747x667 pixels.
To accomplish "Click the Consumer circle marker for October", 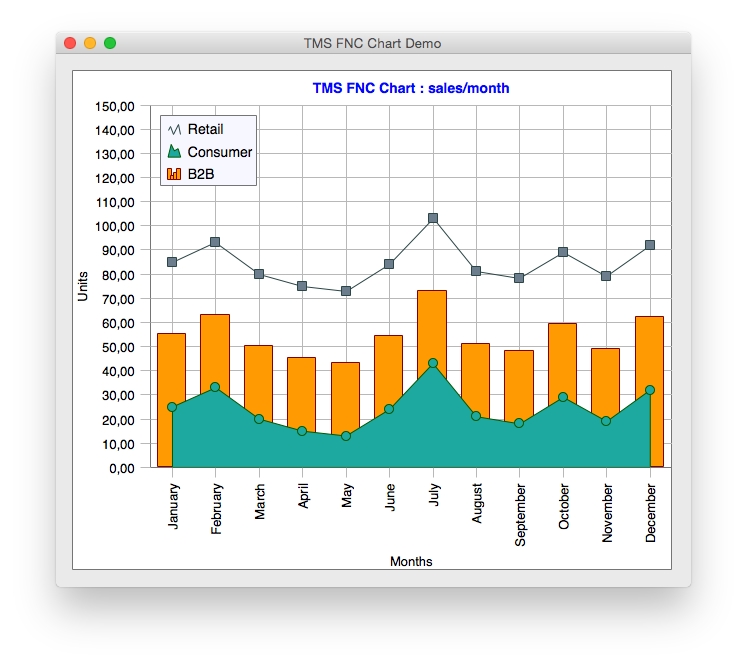I will tap(563, 397).
